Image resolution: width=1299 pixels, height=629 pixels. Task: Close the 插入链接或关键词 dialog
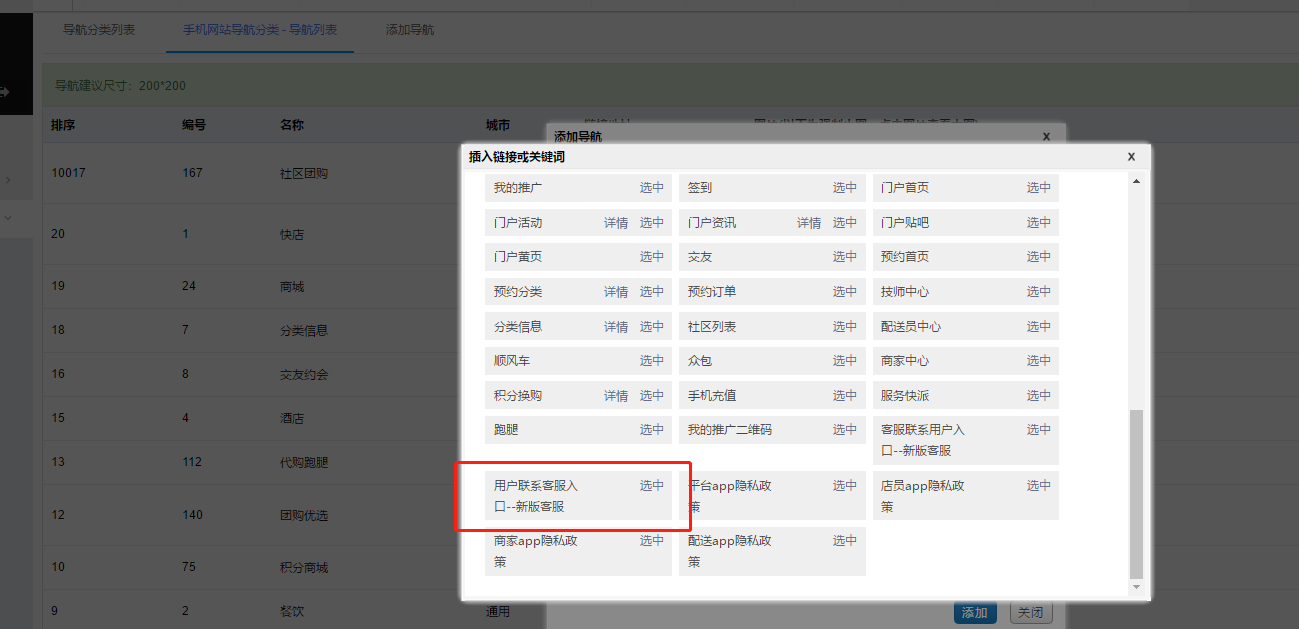coord(1131,157)
